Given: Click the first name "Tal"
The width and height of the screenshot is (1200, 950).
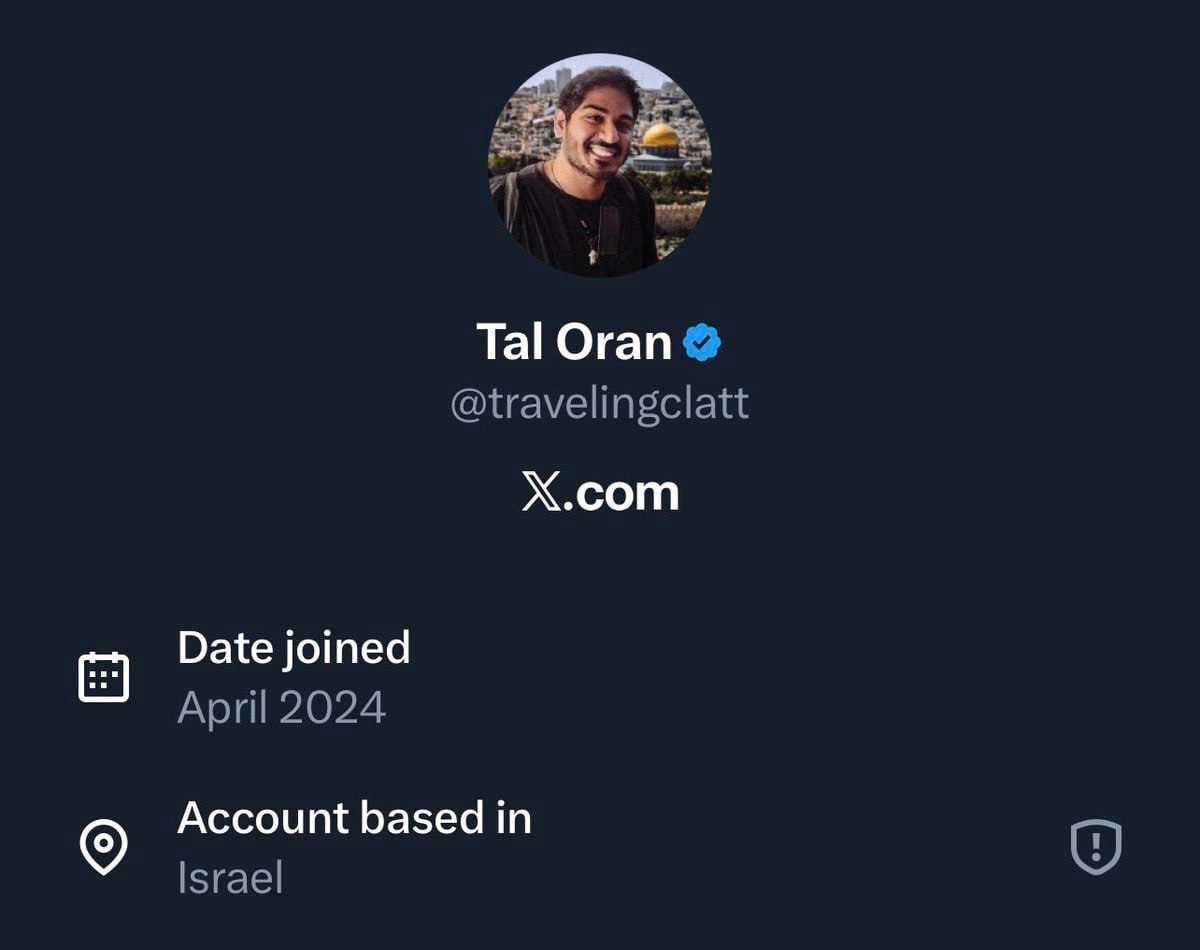Looking at the screenshot, I should tap(510, 343).
